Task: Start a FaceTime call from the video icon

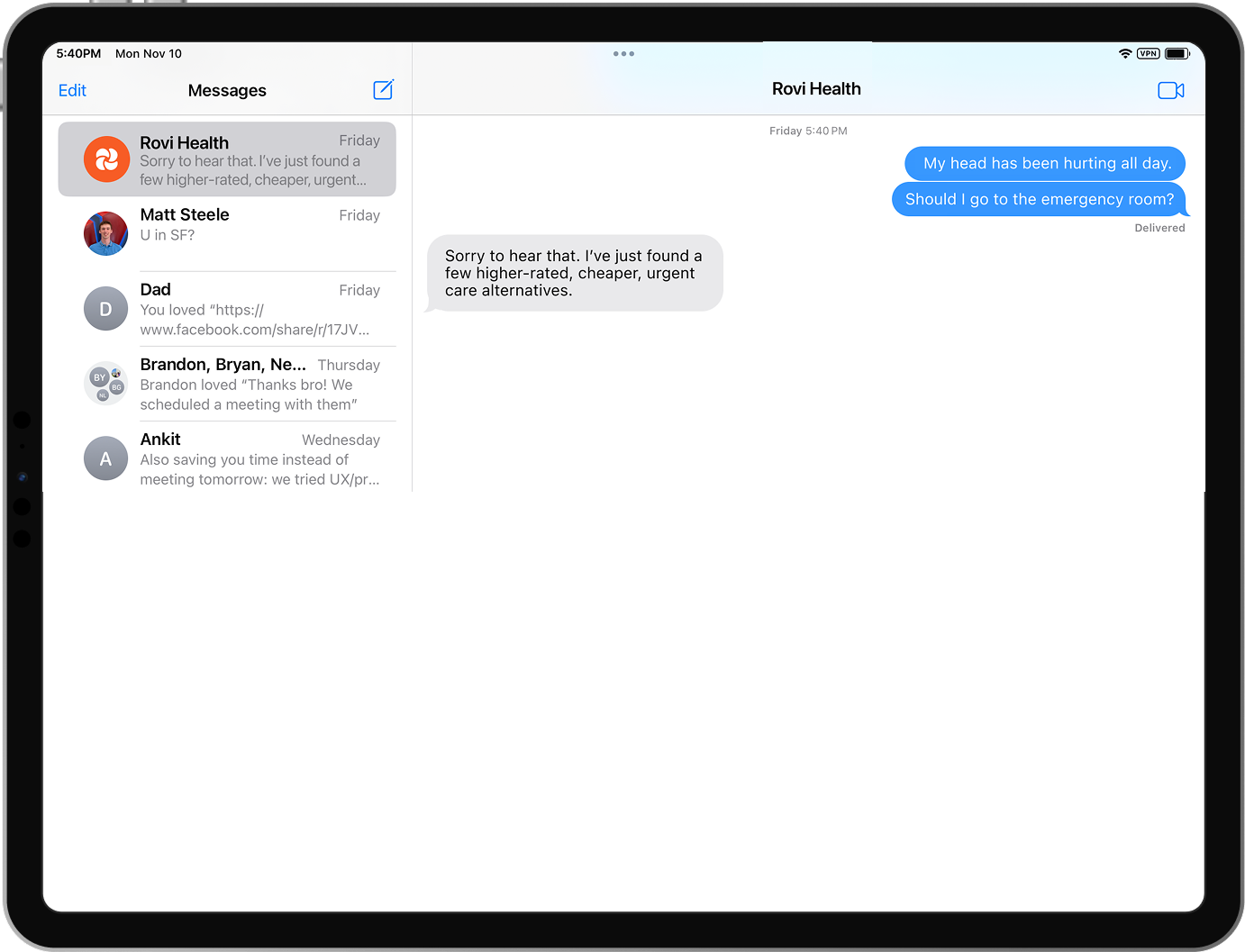Action: [x=1170, y=90]
